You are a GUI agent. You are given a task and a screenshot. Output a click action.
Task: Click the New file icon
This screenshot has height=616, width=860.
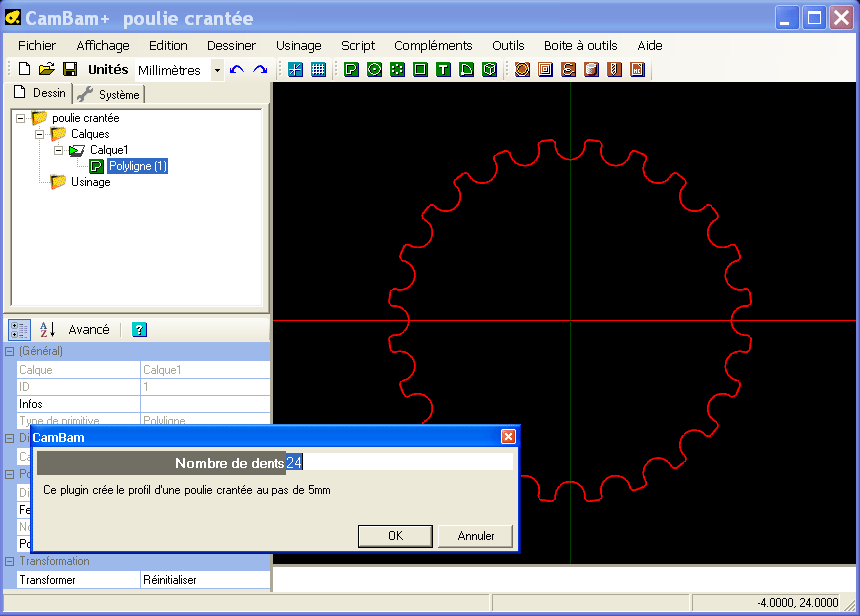pos(25,69)
